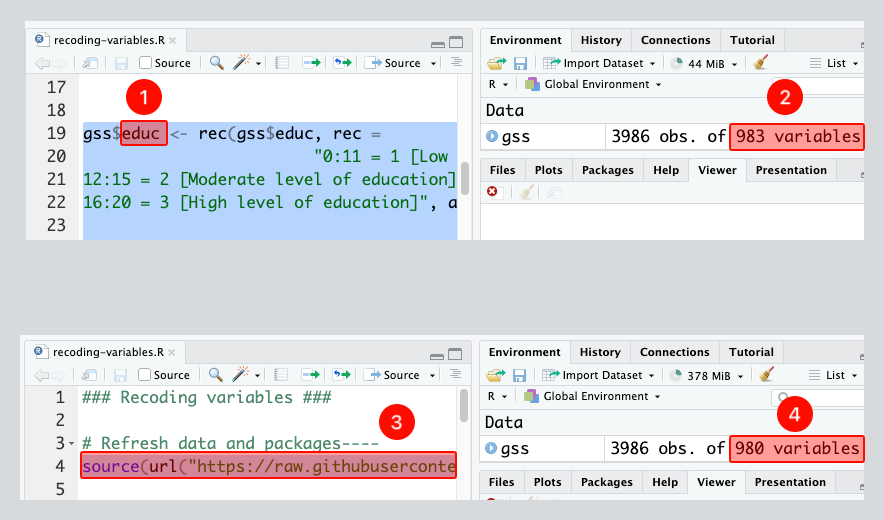The height and width of the screenshot is (520, 884).
Task: Re-run previous code region in upper editor
Action: [343, 63]
